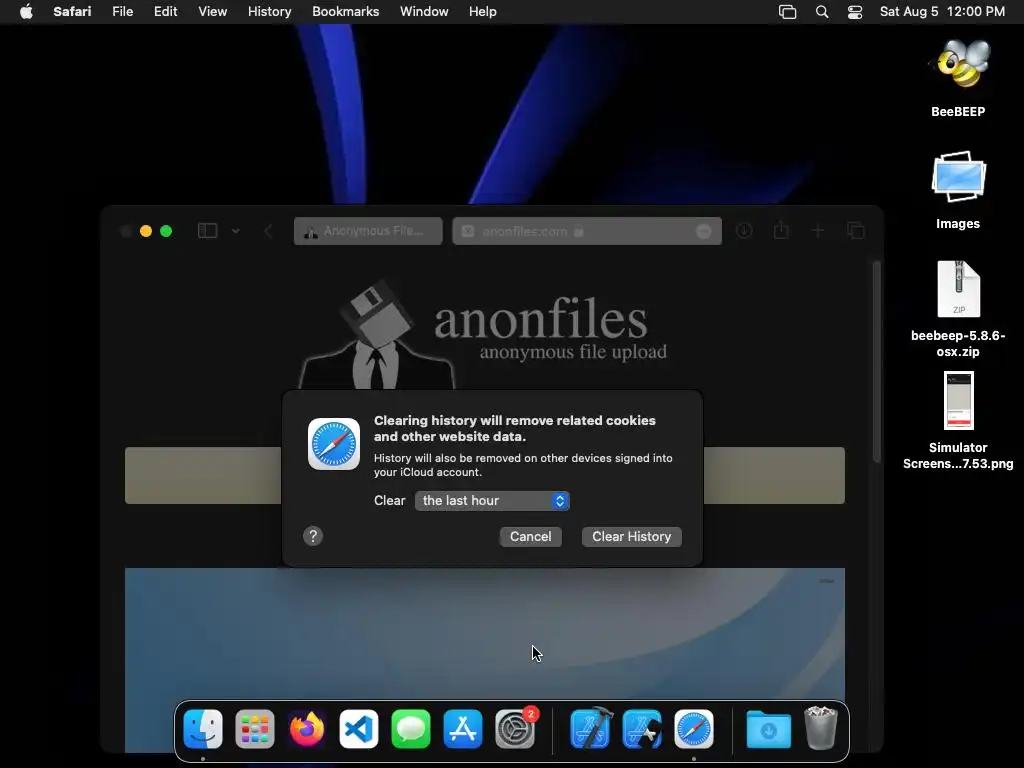Open the Edit menu

(x=165, y=12)
